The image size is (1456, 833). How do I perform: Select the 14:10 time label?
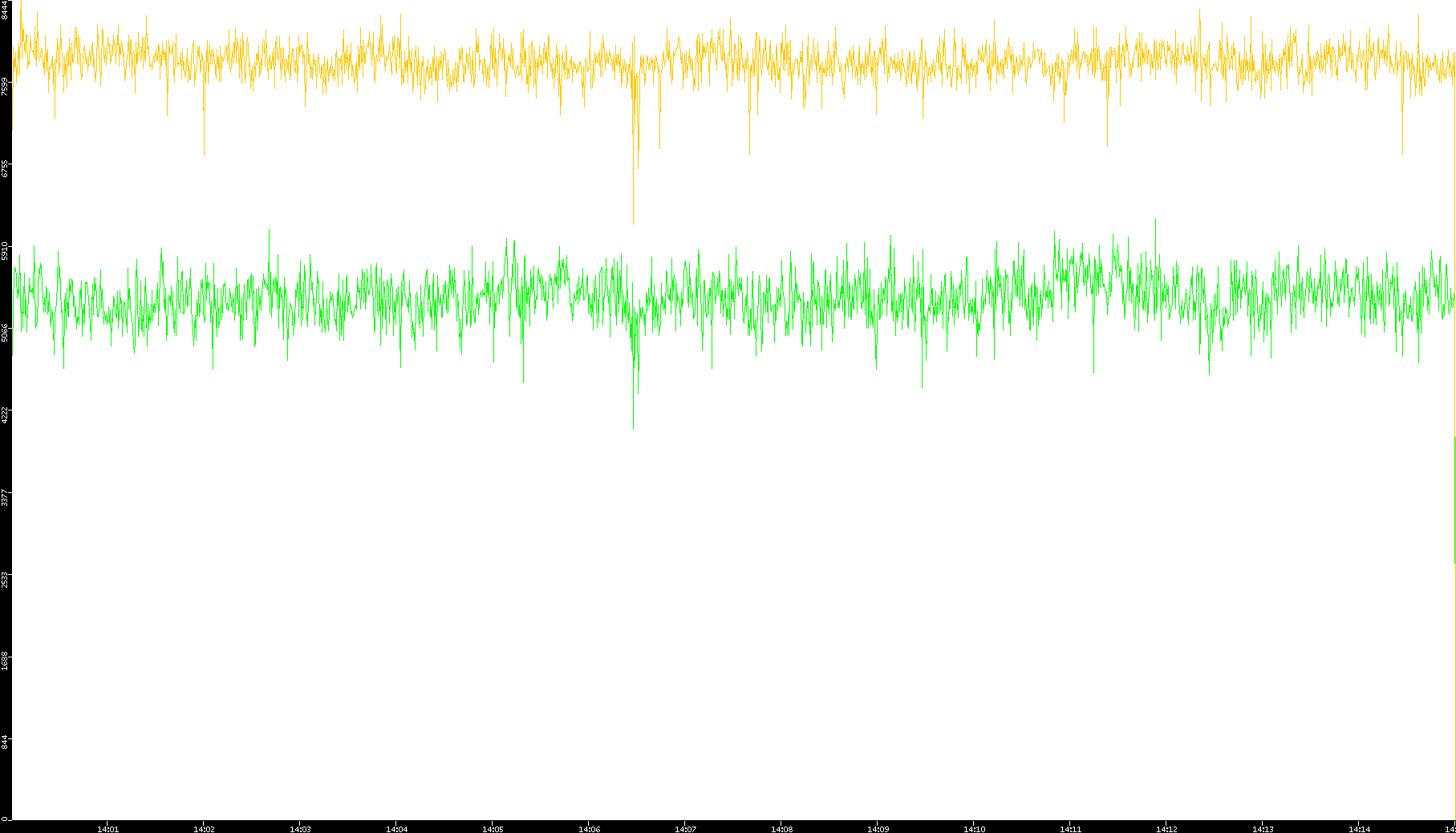click(974, 829)
